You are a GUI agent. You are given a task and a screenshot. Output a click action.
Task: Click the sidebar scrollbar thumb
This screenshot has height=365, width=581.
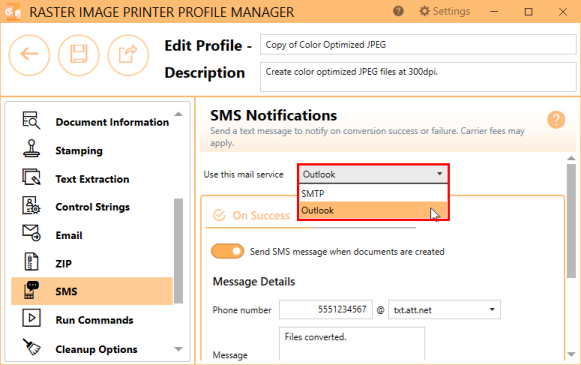178,251
